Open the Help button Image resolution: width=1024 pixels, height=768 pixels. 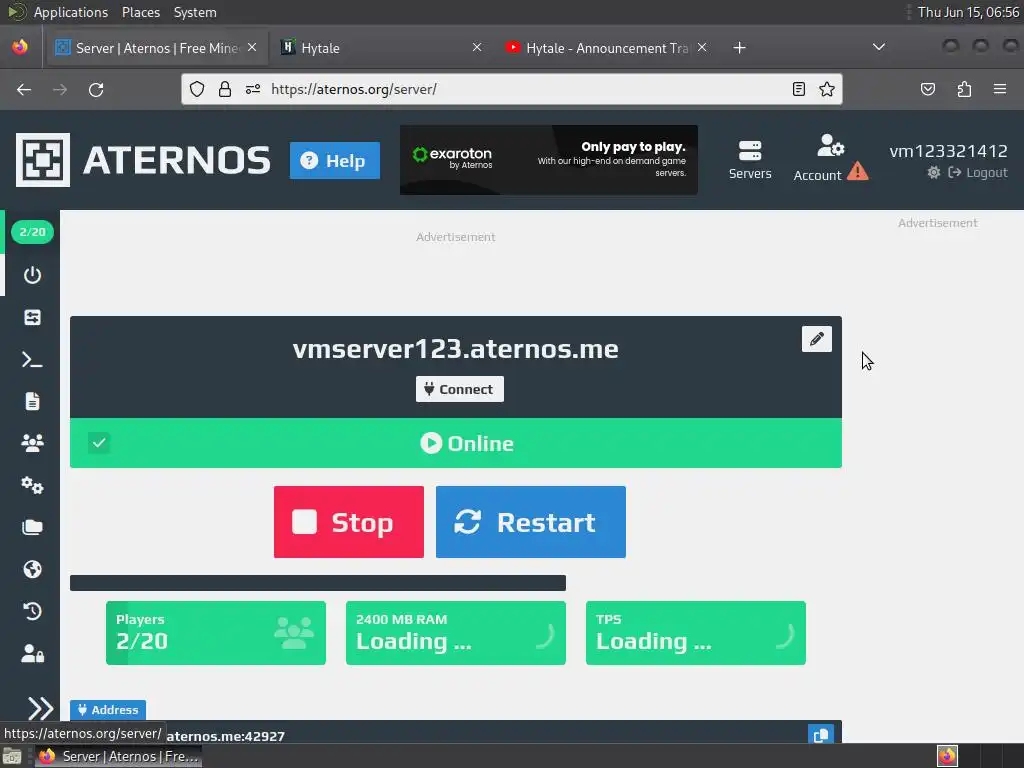(x=334, y=161)
